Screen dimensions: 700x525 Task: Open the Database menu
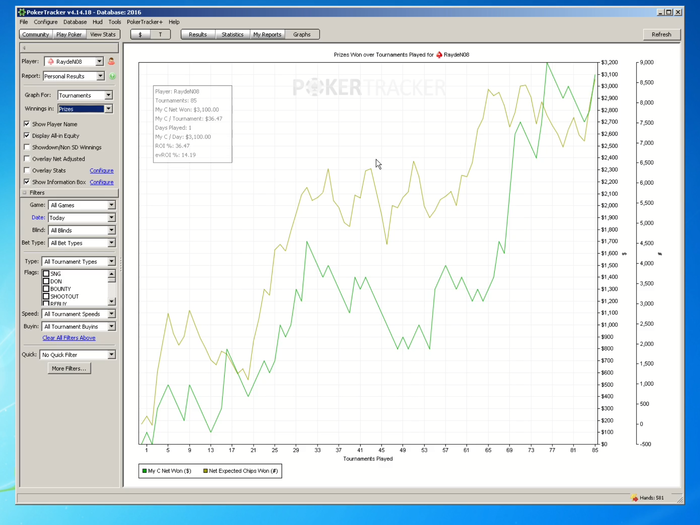point(74,21)
